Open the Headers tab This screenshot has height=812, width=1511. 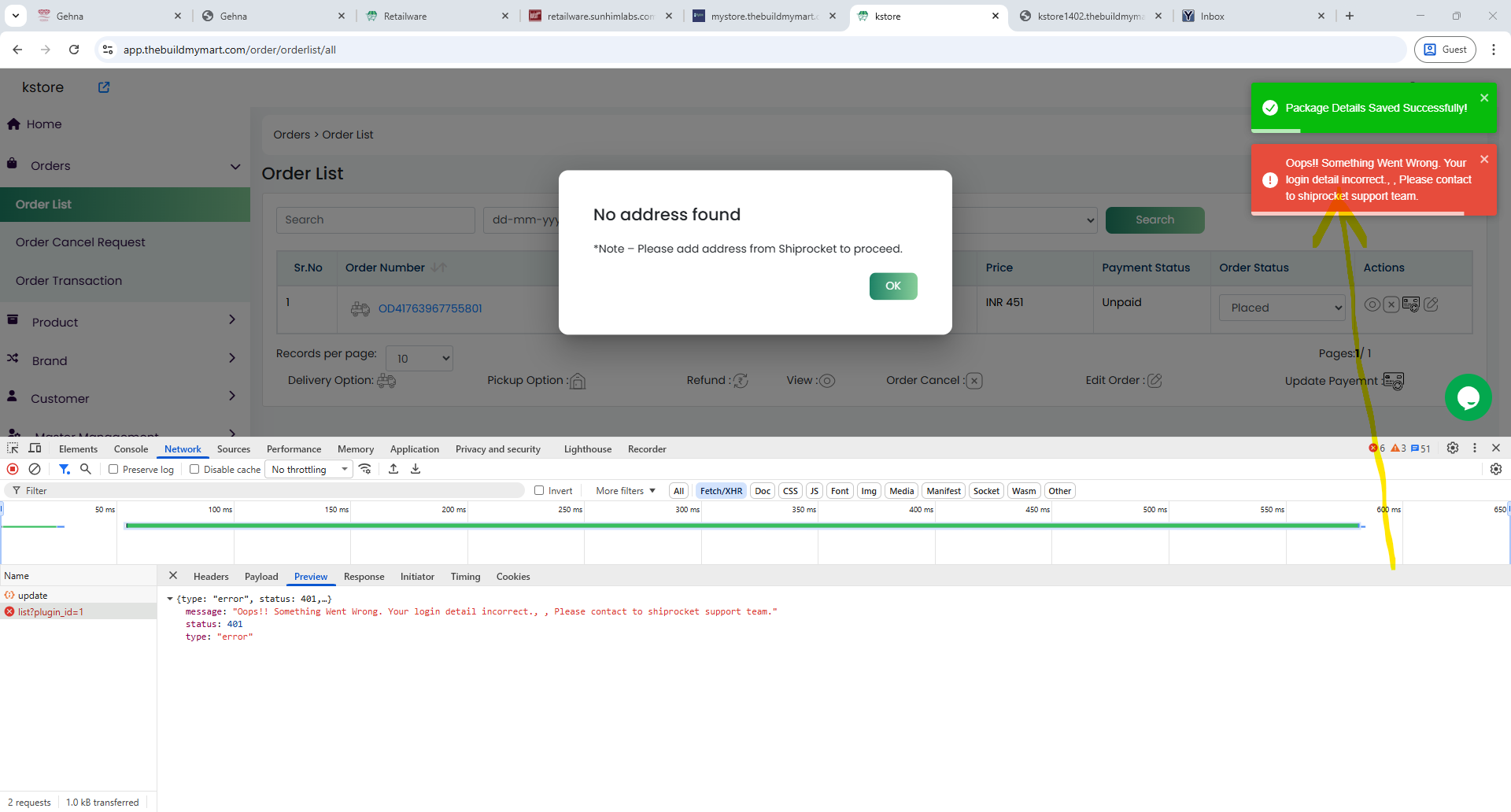click(x=211, y=577)
